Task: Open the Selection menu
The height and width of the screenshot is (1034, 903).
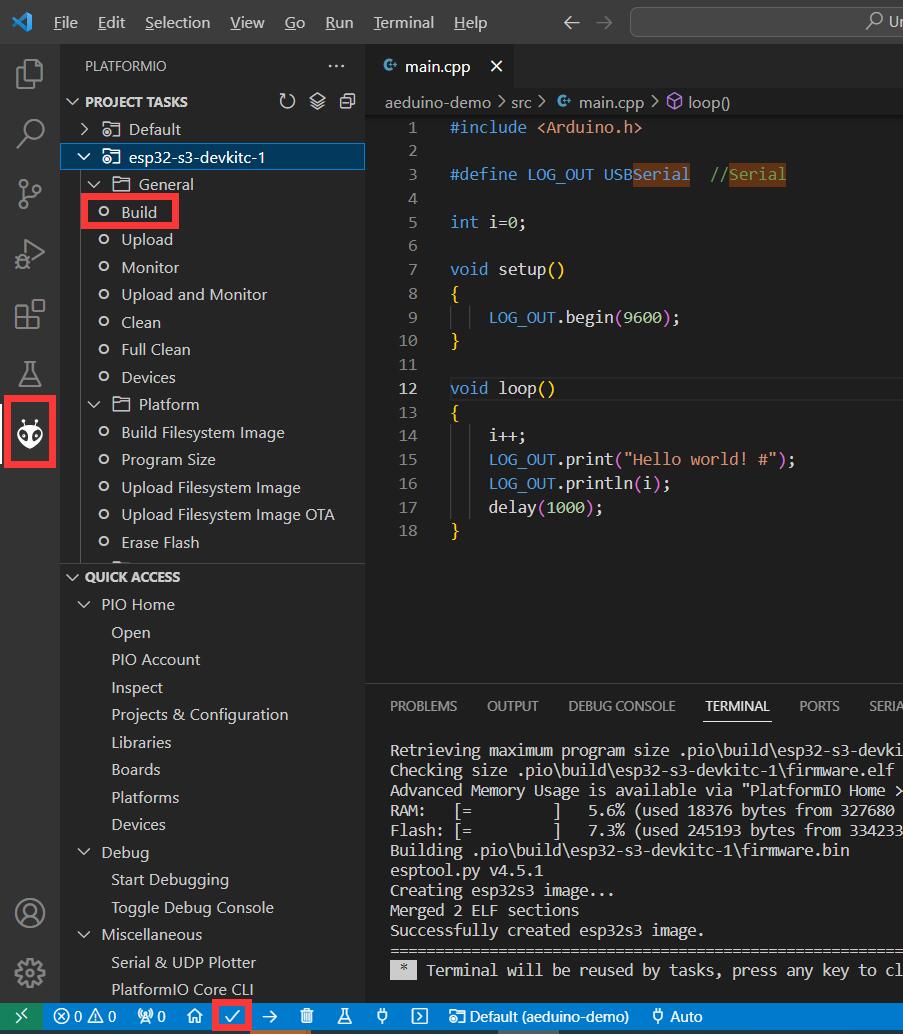Action: 177,23
